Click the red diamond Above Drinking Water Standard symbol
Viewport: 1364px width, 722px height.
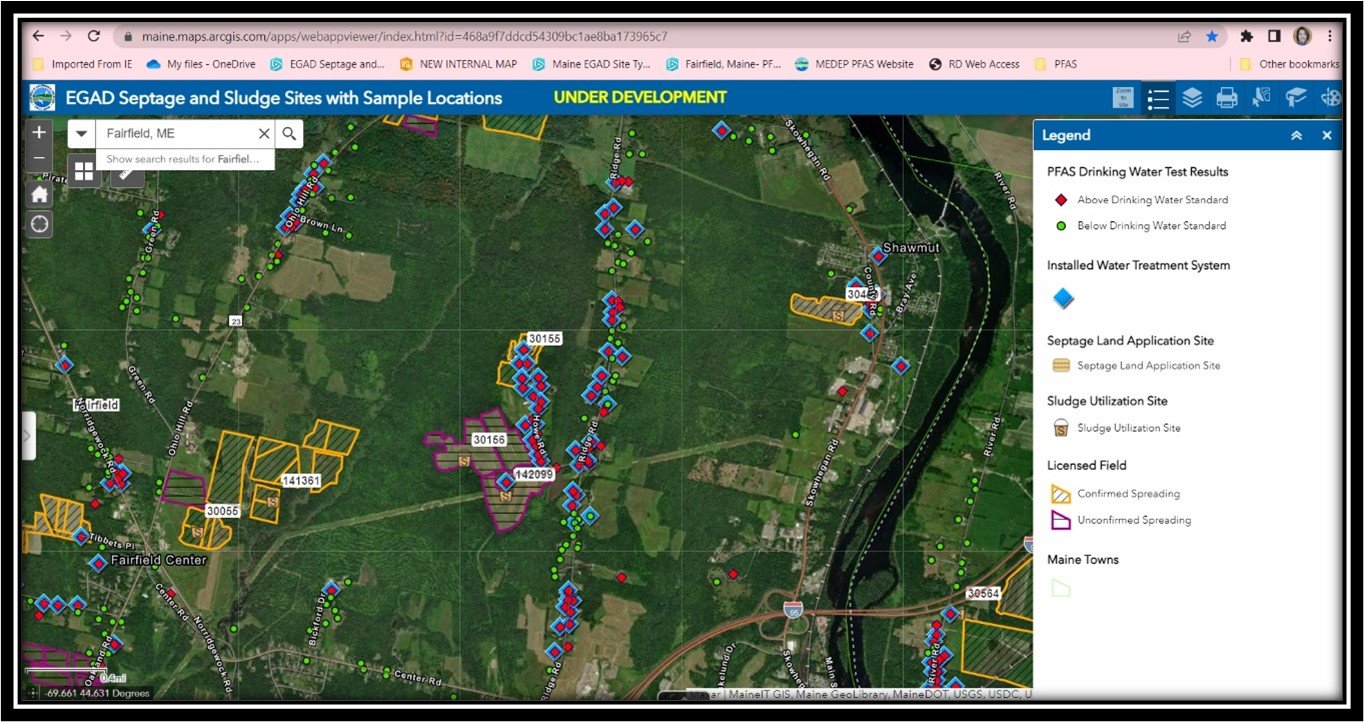pos(1061,200)
